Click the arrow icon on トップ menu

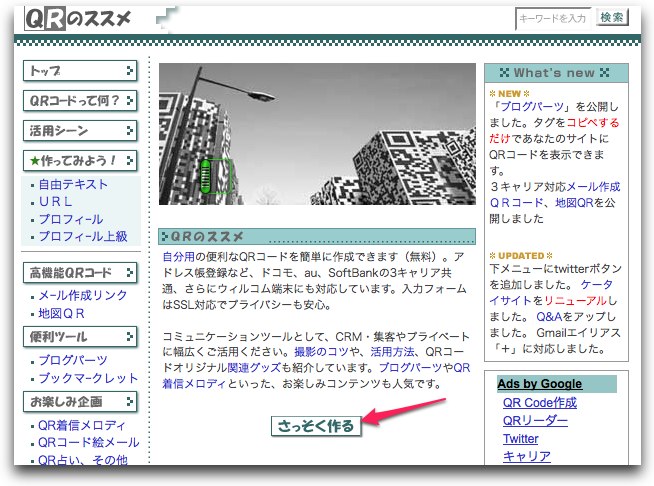point(130,71)
